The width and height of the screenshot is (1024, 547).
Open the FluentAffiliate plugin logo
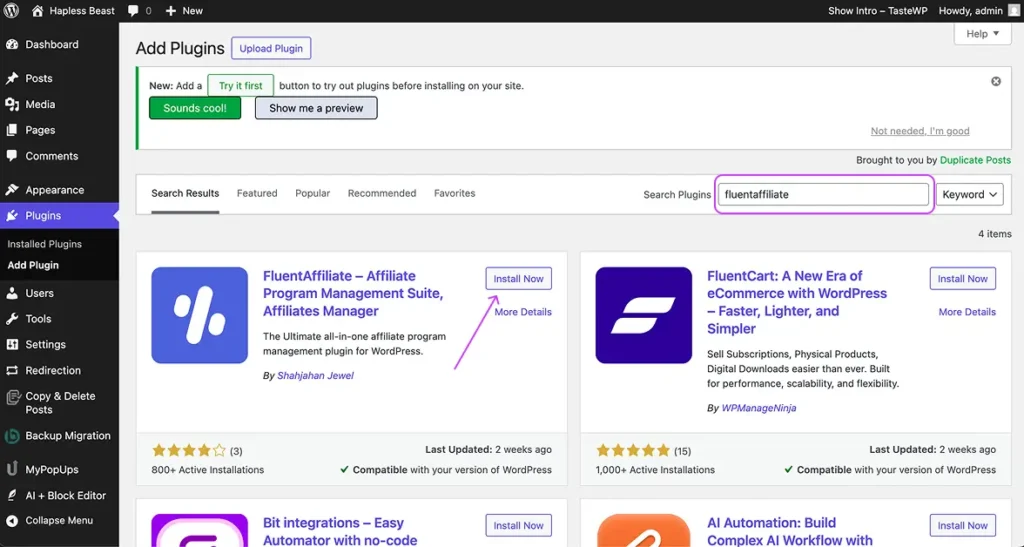(200, 315)
